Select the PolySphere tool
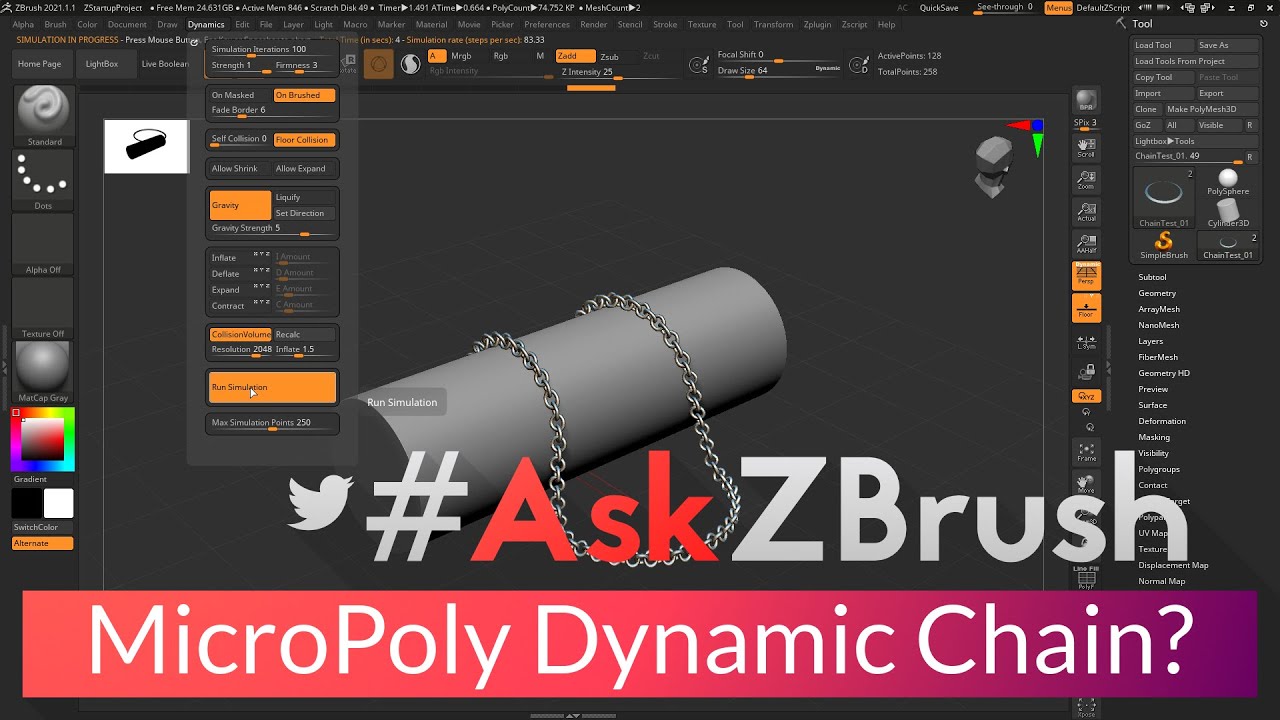The width and height of the screenshot is (1280, 720). click(1228, 182)
